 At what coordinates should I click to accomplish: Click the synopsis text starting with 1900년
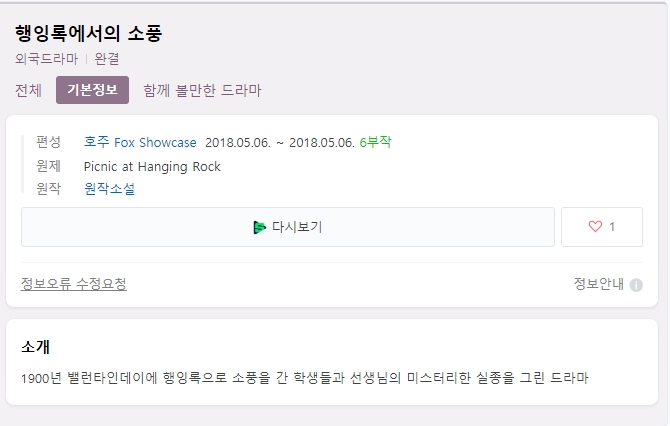point(305,378)
